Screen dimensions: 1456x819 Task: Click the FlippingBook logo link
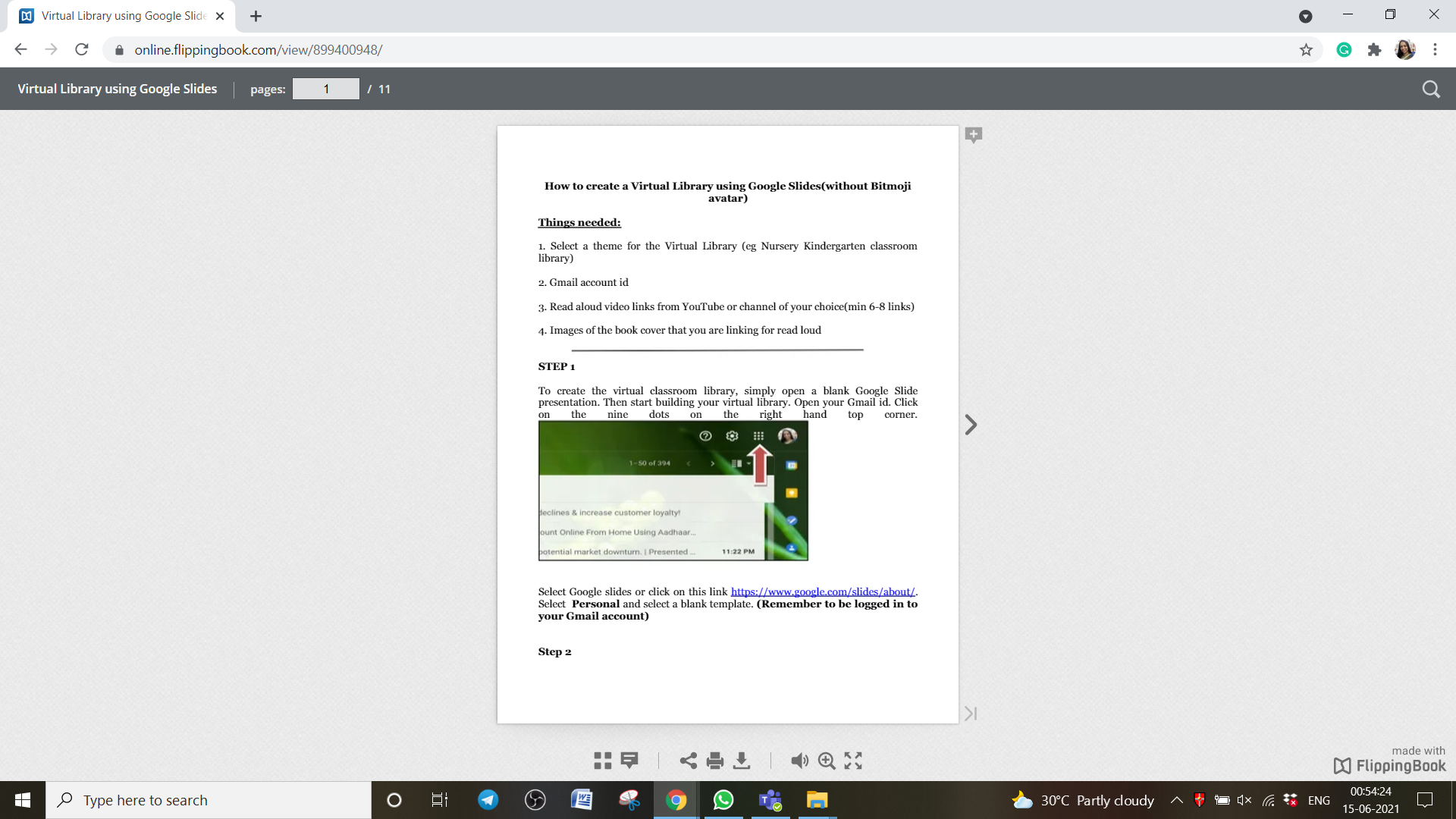[x=1389, y=766]
